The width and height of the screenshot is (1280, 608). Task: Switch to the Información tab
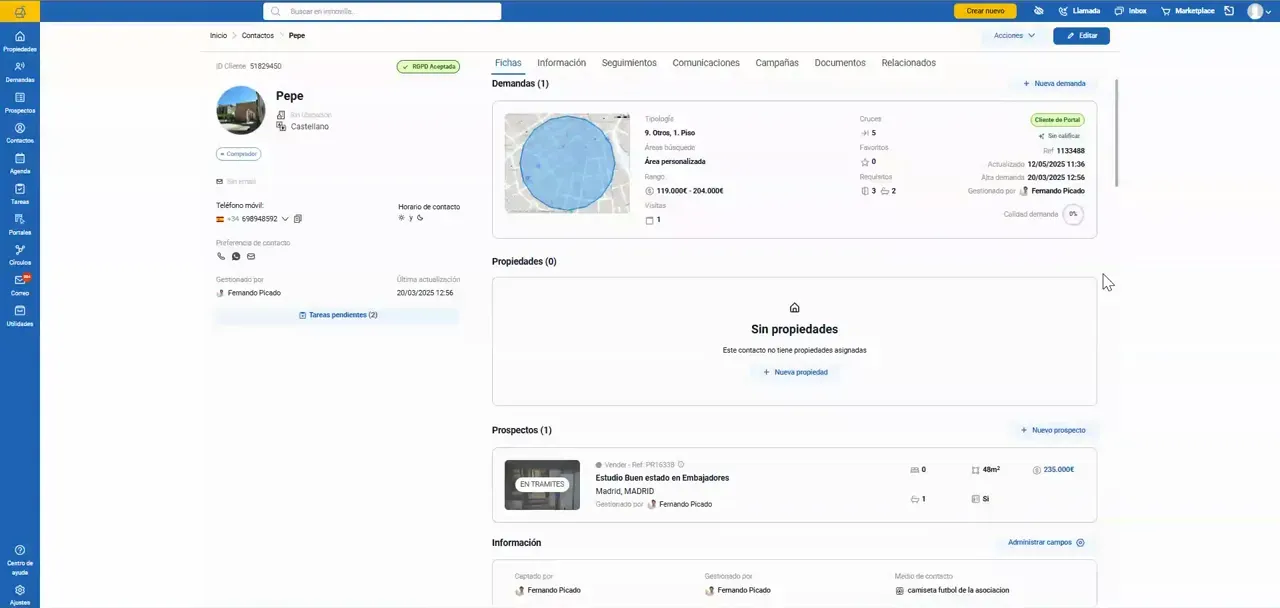tap(561, 63)
